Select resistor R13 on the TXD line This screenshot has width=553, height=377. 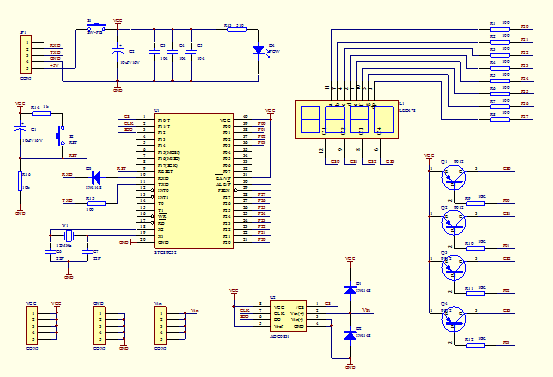(x=96, y=203)
